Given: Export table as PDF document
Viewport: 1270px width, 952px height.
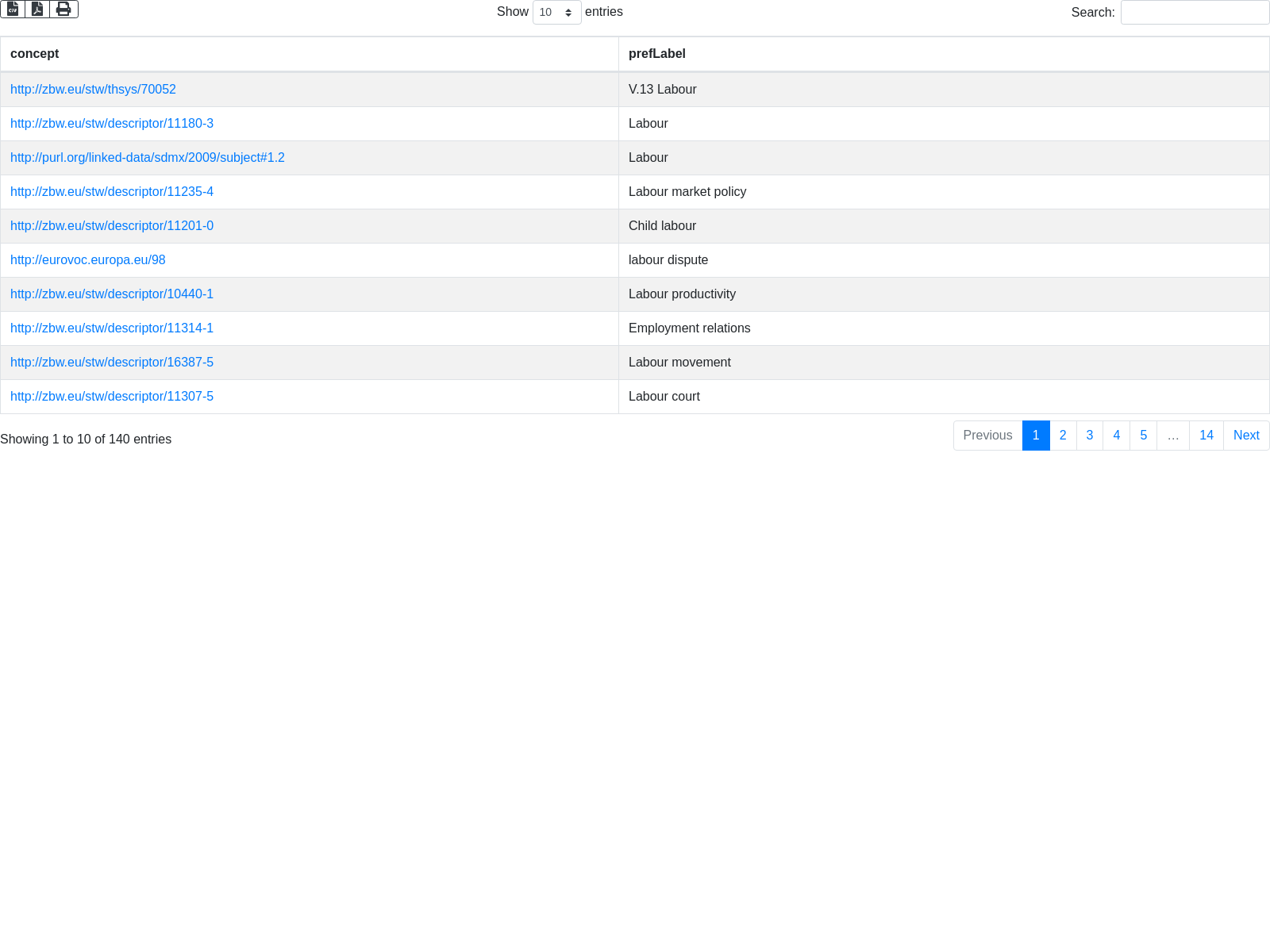Looking at the screenshot, I should (x=37, y=9).
